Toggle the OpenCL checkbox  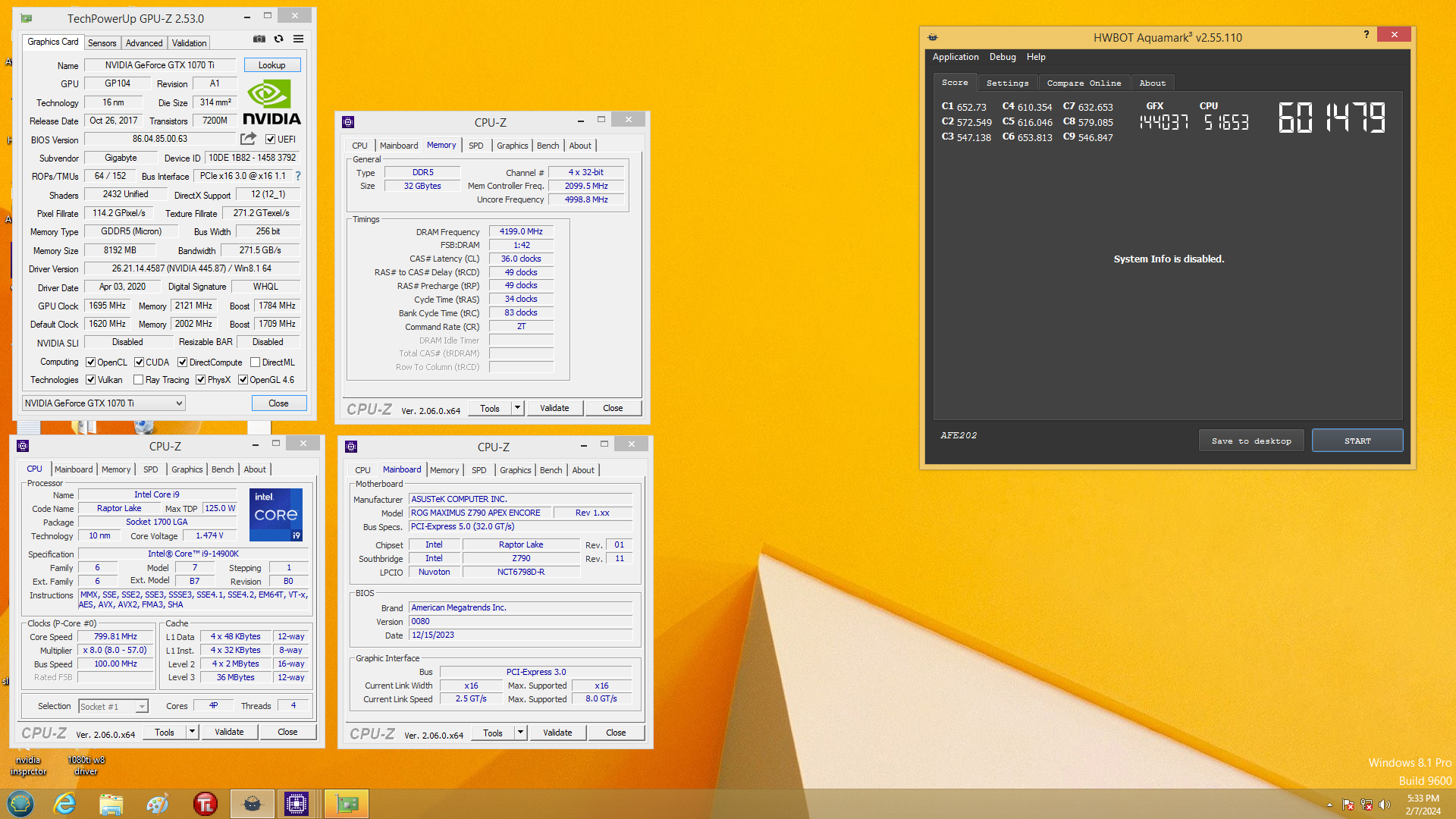91,362
